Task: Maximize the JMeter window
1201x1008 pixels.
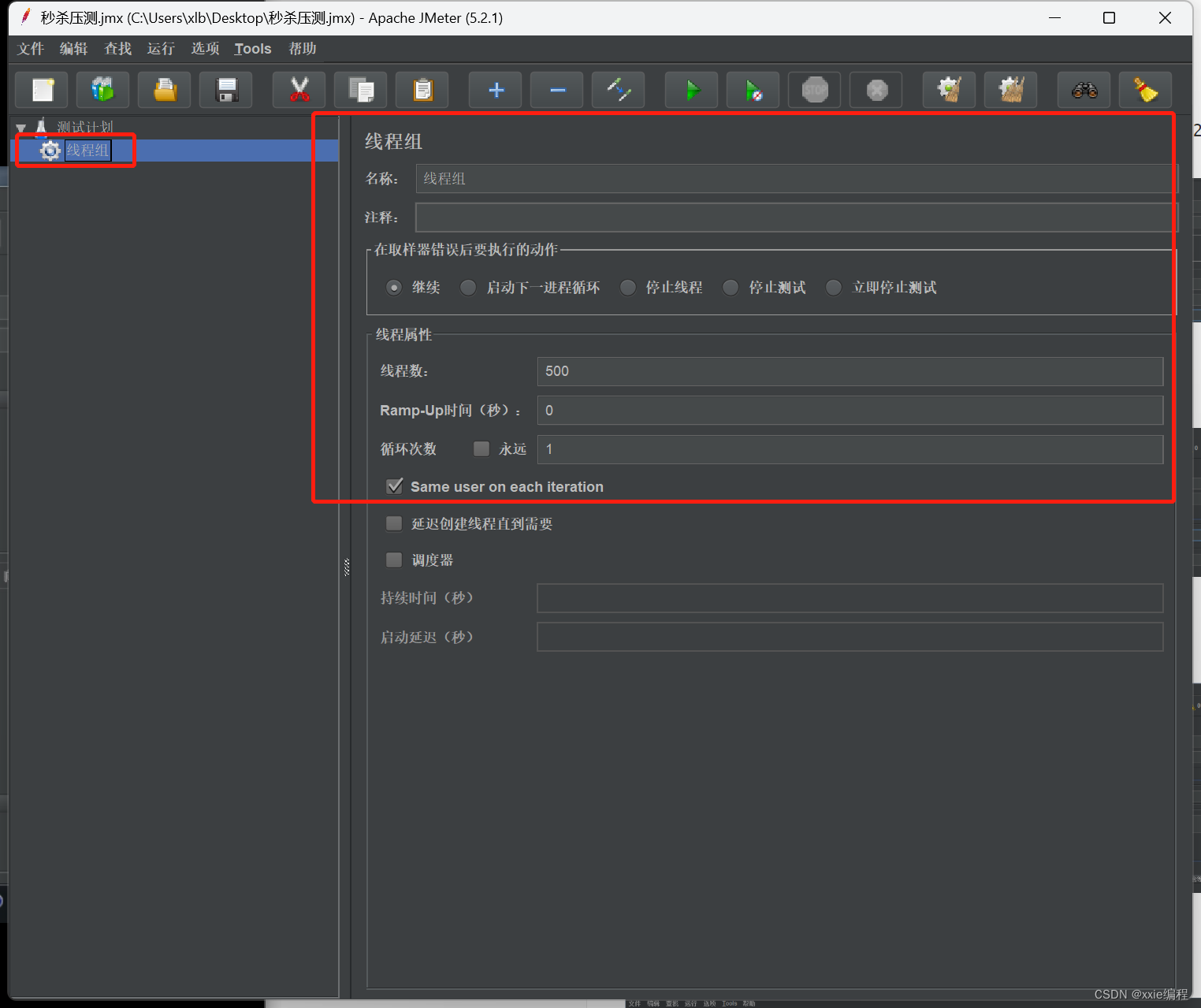Action: [1109, 17]
